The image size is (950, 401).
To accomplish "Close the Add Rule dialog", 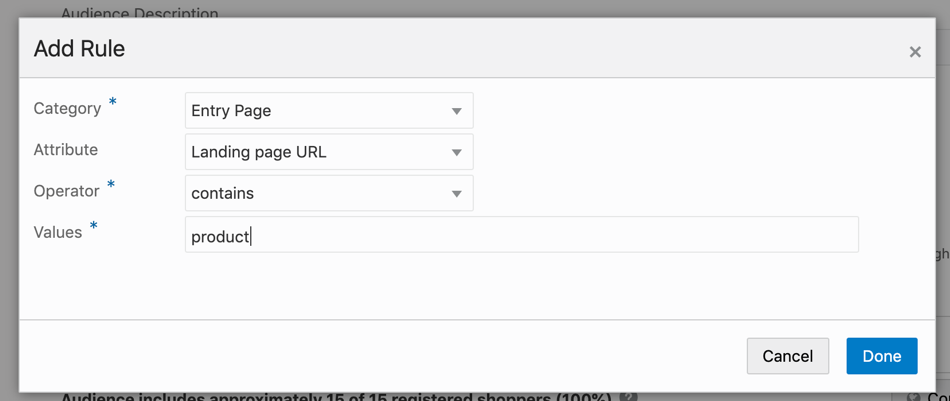I will point(914,52).
